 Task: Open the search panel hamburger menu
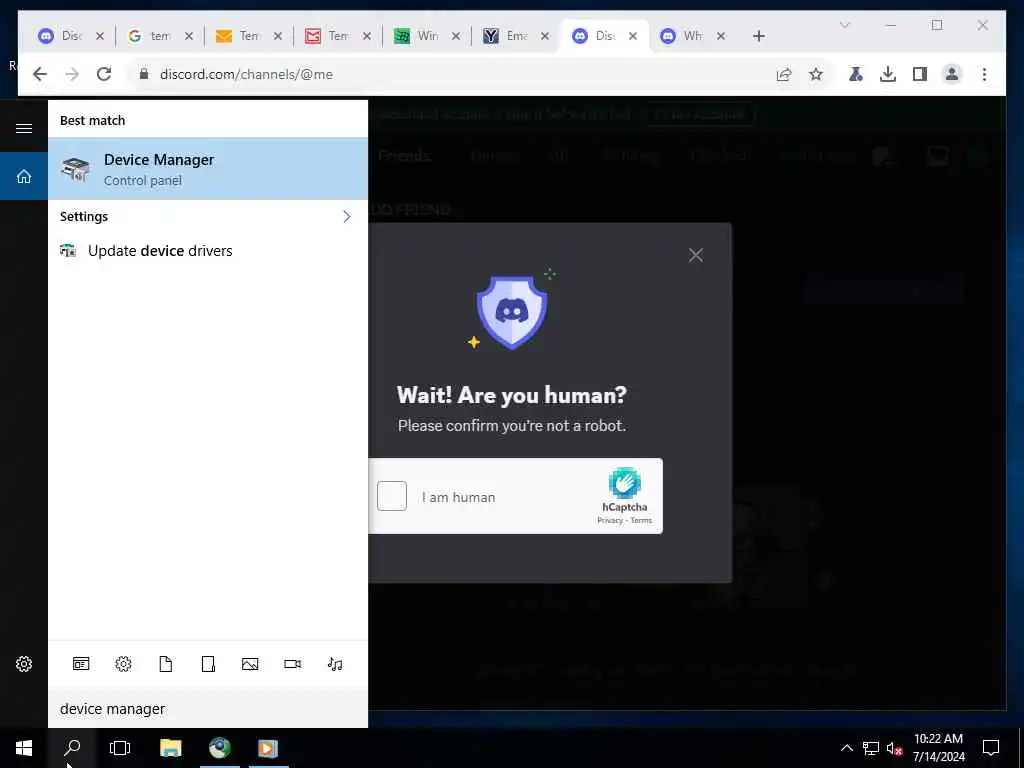24,128
